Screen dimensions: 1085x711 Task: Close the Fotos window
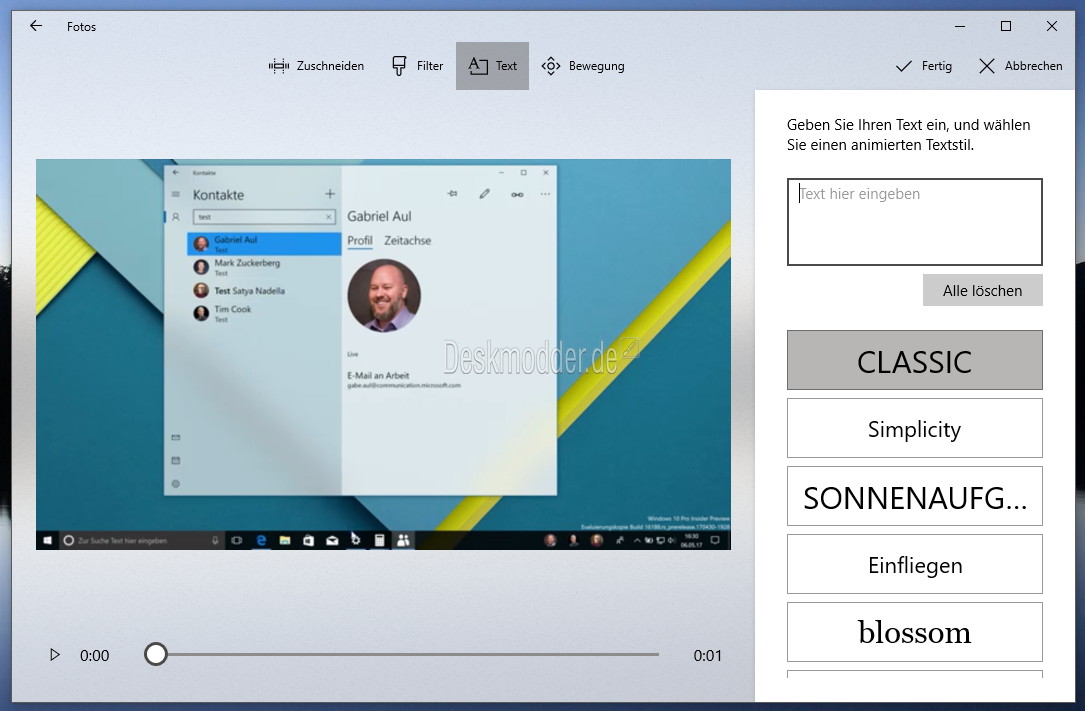coord(1052,26)
